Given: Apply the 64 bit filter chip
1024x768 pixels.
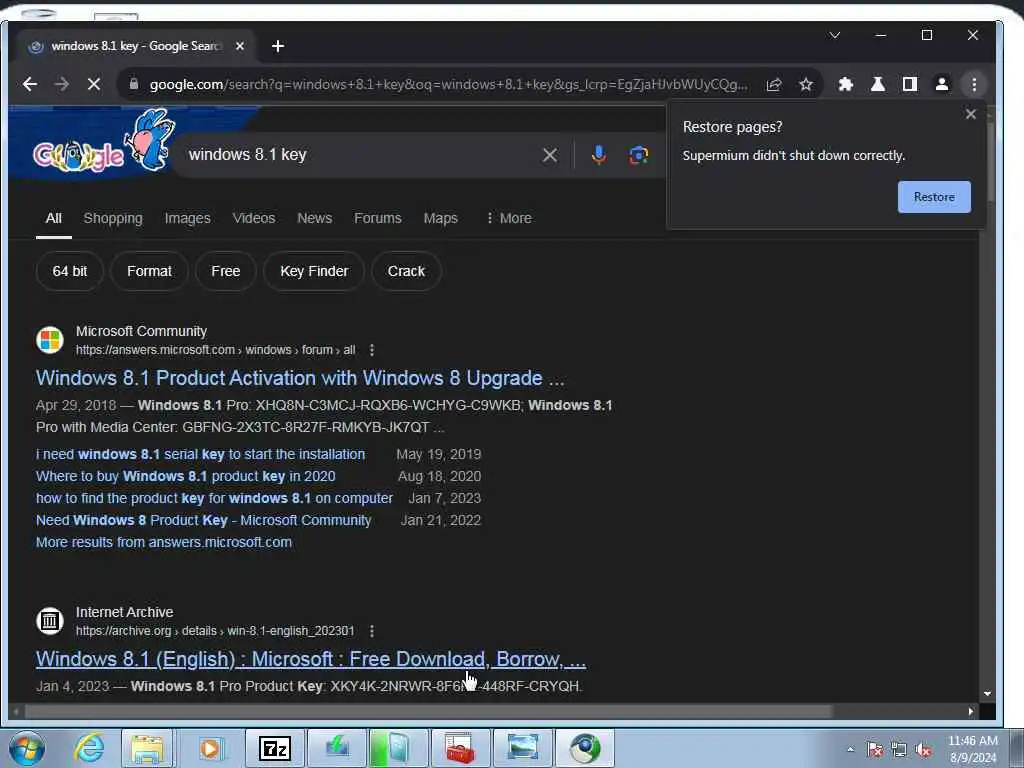Looking at the screenshot, I should coord(70,271).
